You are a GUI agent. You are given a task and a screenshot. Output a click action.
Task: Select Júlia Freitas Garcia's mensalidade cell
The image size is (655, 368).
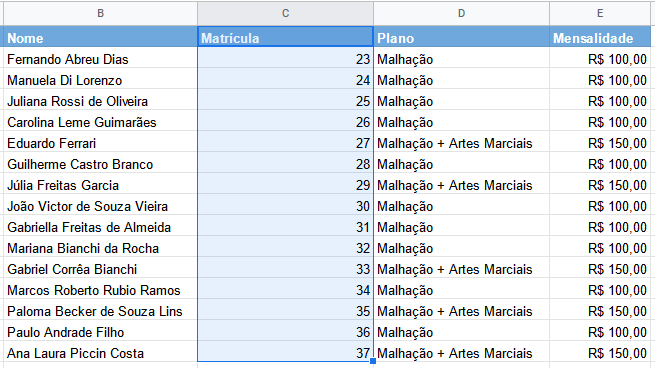[600, 185]
